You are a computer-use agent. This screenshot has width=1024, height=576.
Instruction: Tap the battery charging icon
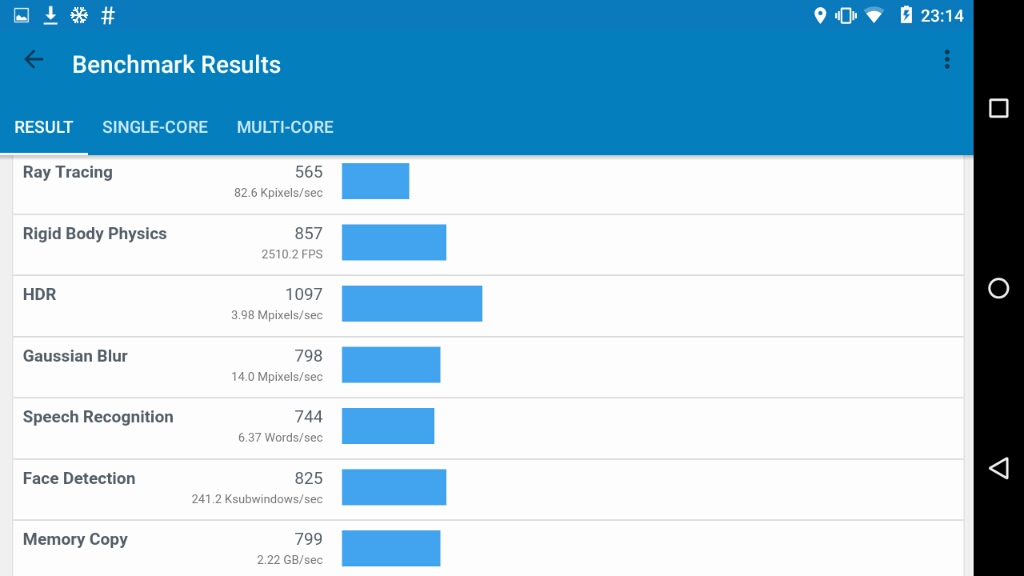pos(906,15)
